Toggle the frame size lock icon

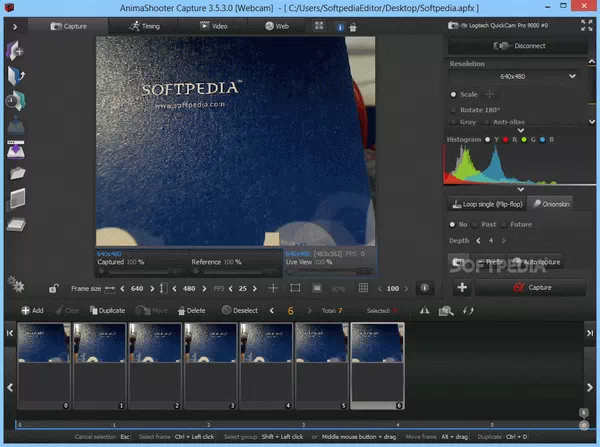[53, 288]
